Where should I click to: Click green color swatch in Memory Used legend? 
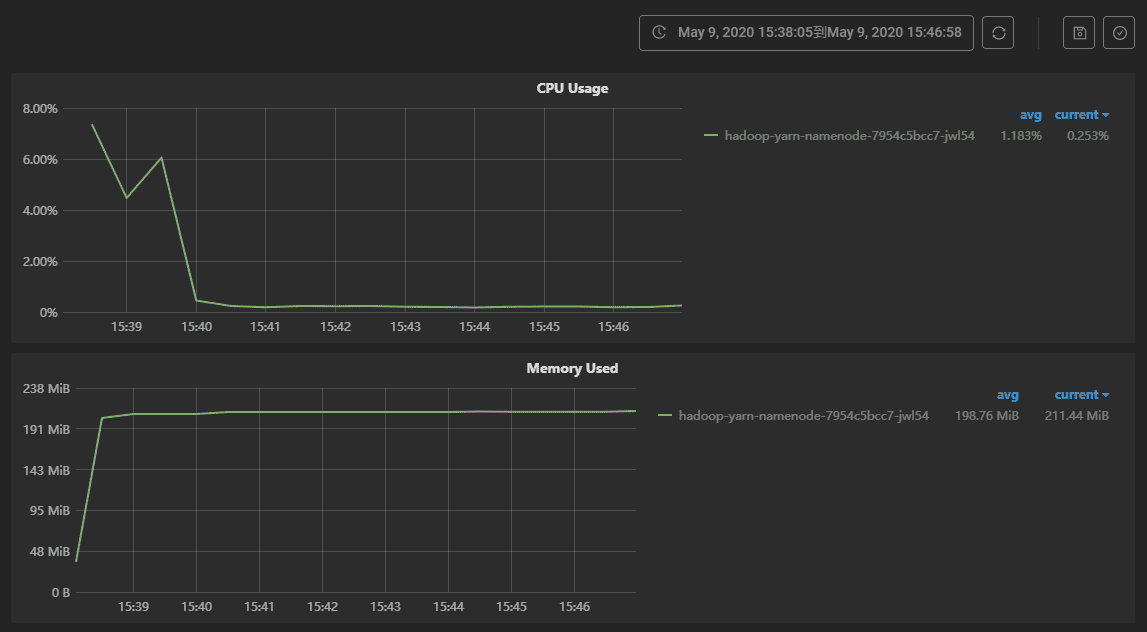coord(665,416)
